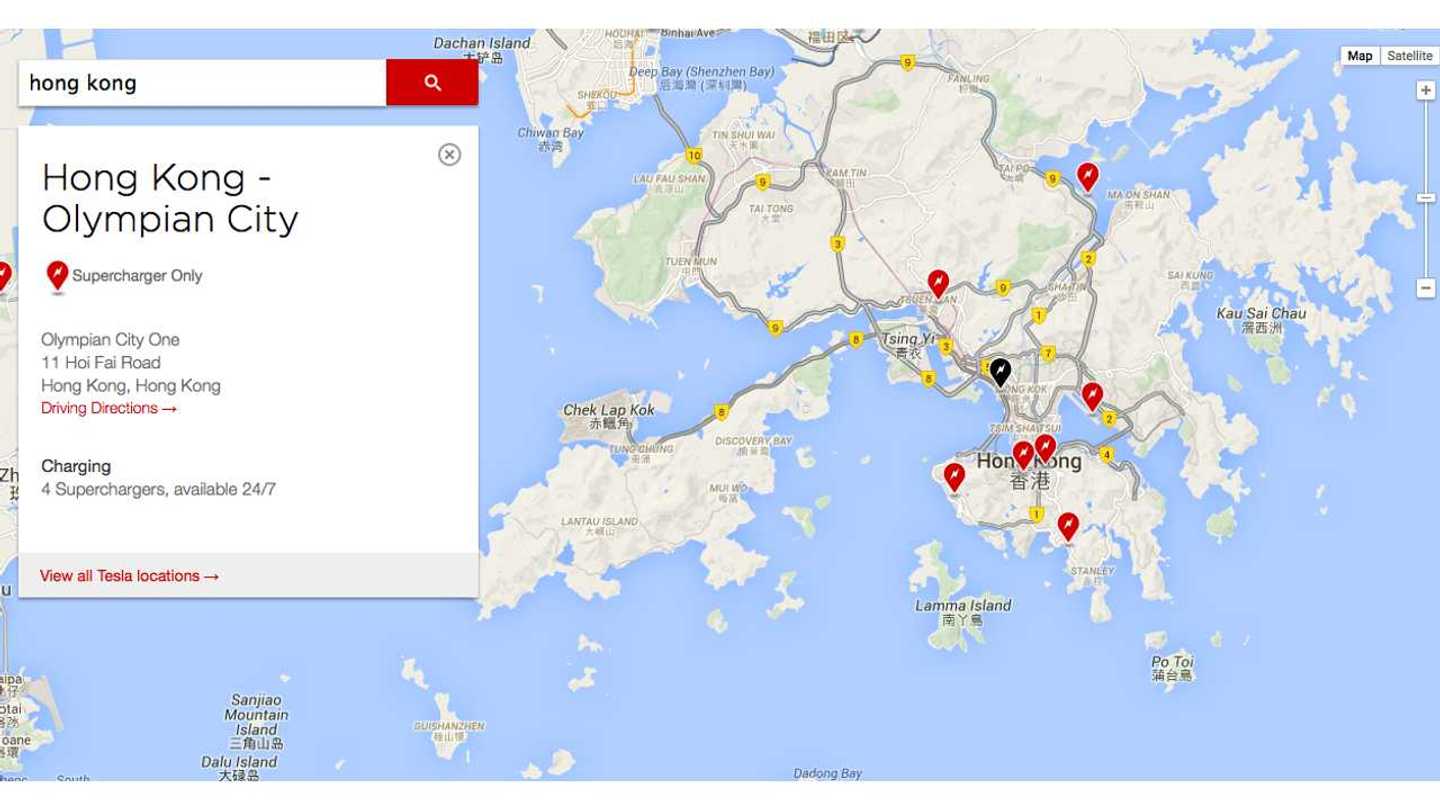The width and height of the screenshot is (1440, 810).
Task: Click the red search magnifier button
Action: tap(430, 82)
